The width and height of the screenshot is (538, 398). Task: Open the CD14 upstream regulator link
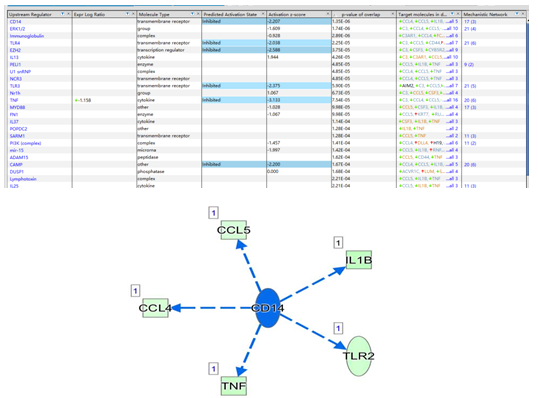point(15,22)
